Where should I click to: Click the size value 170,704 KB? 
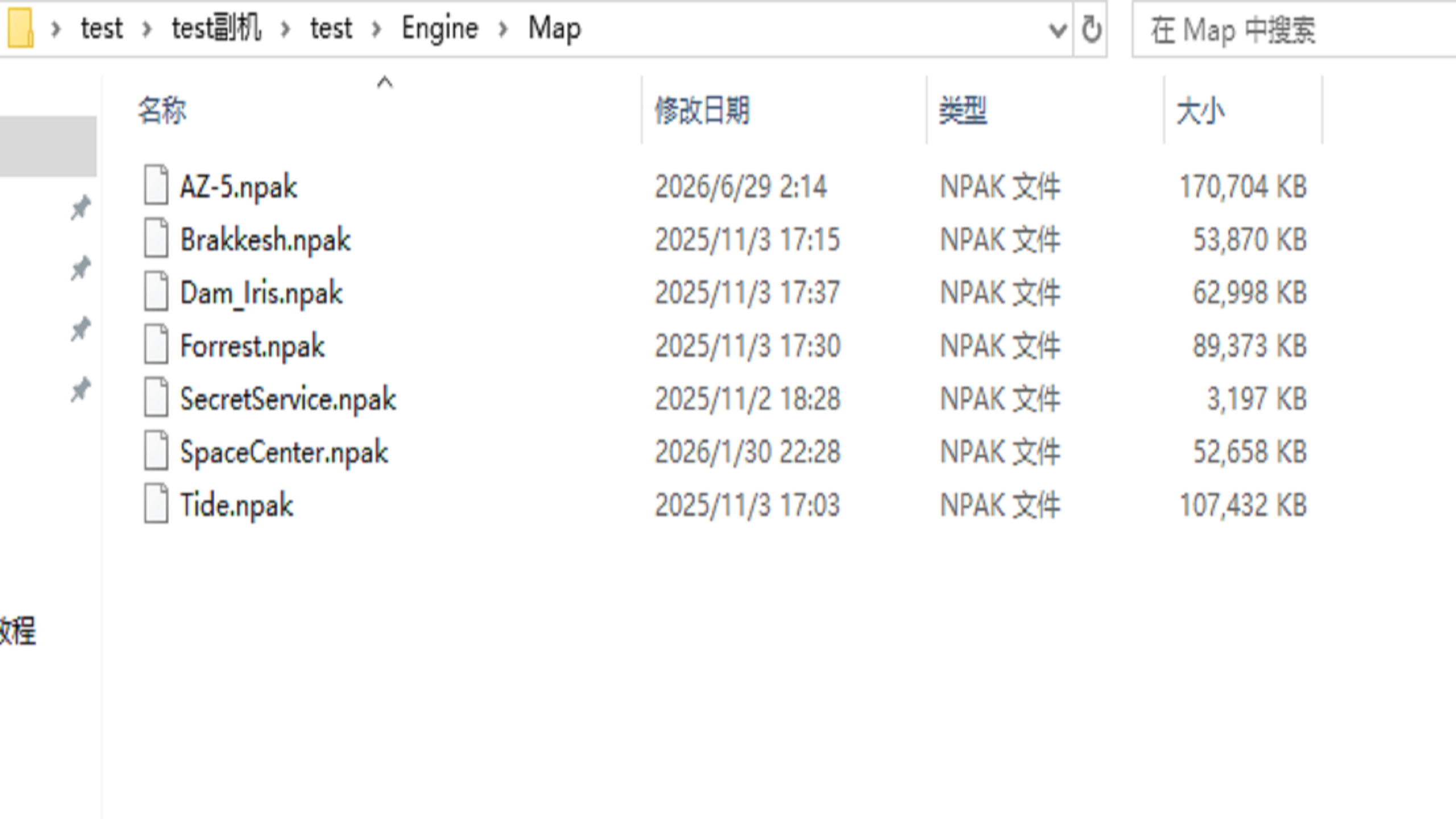tap(1243, 187)
